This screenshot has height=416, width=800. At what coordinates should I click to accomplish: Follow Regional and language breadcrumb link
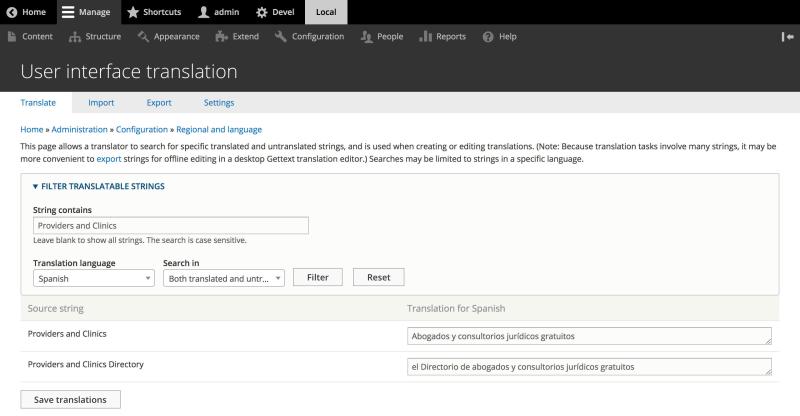pos(219,130)
